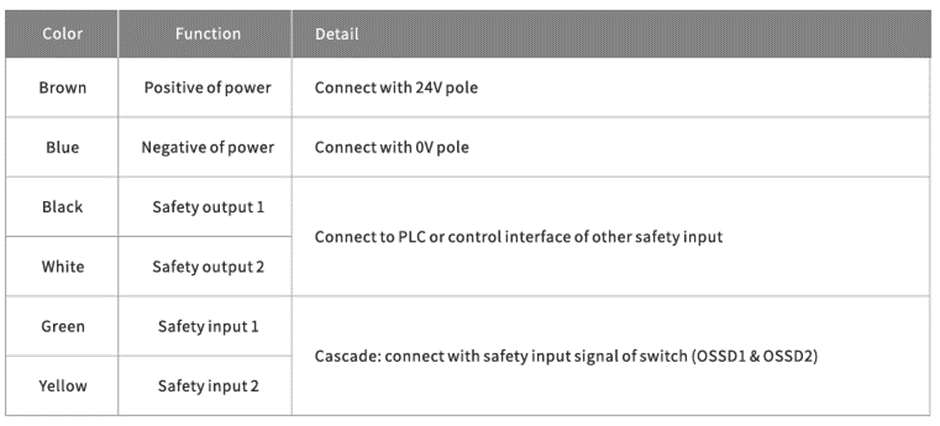This screenshot has width=940, height=426.
Task: Select the Connect to PLC detail text
Action: point(518,237)
